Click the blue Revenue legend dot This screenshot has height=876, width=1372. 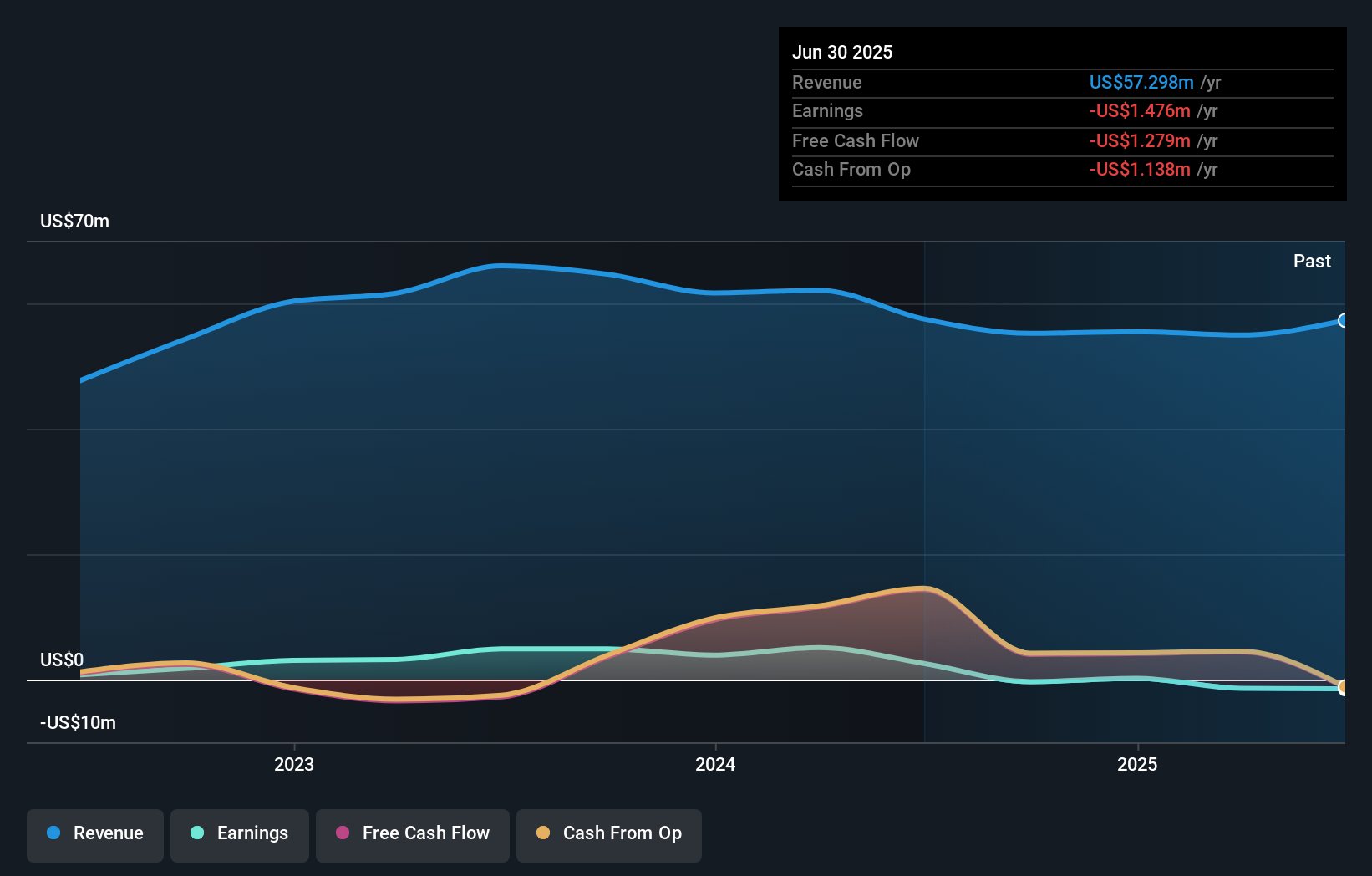[x=53, y=833]
